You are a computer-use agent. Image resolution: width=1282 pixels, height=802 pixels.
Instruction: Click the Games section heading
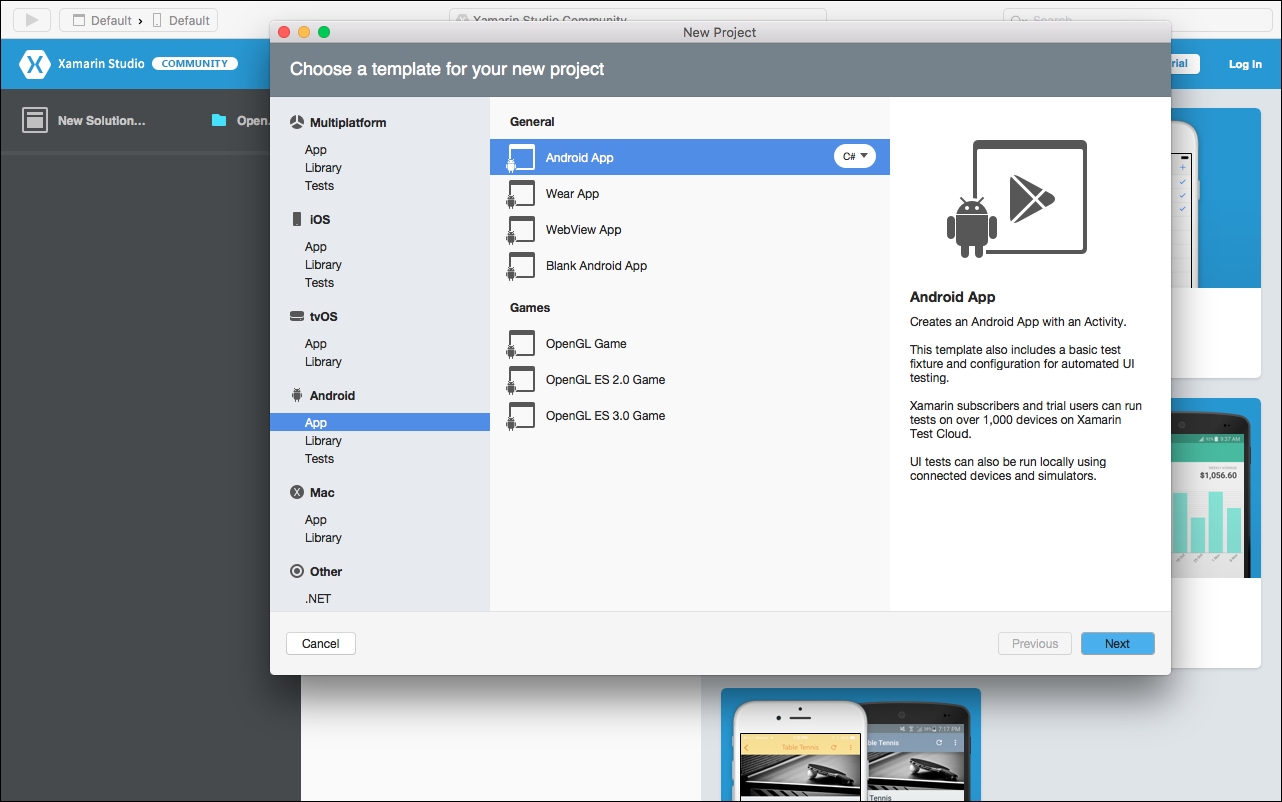coord(530,308)
